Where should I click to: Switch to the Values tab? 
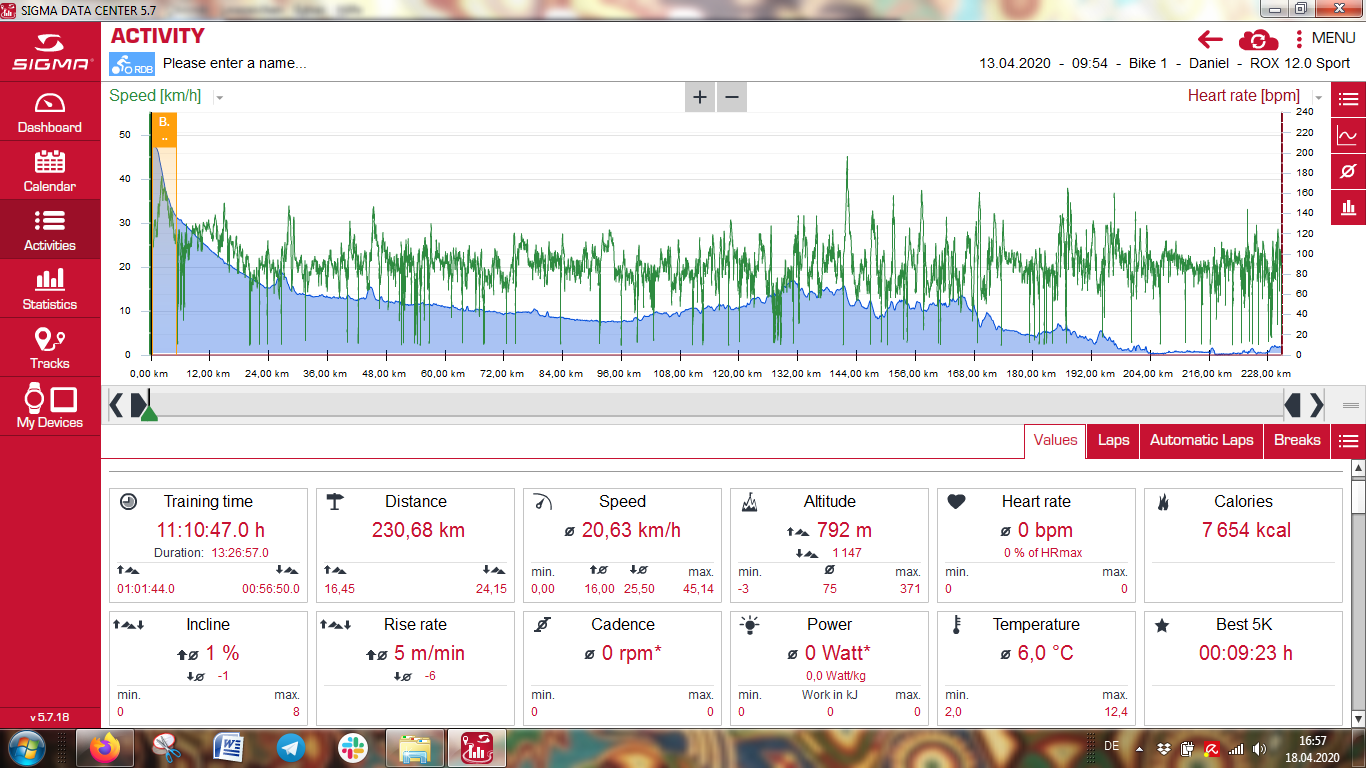point(1055,440)
